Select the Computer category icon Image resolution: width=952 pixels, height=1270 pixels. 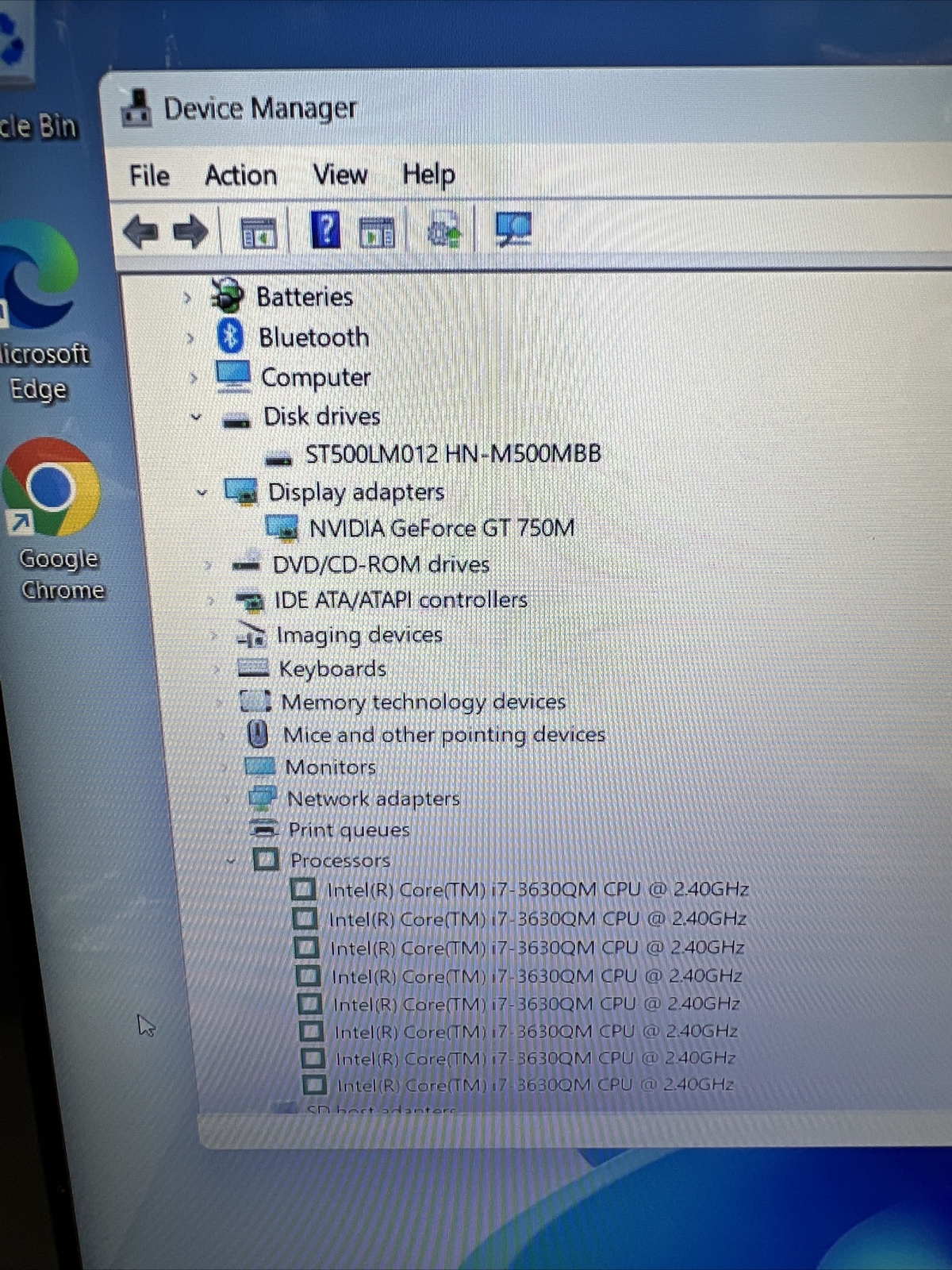234,376
